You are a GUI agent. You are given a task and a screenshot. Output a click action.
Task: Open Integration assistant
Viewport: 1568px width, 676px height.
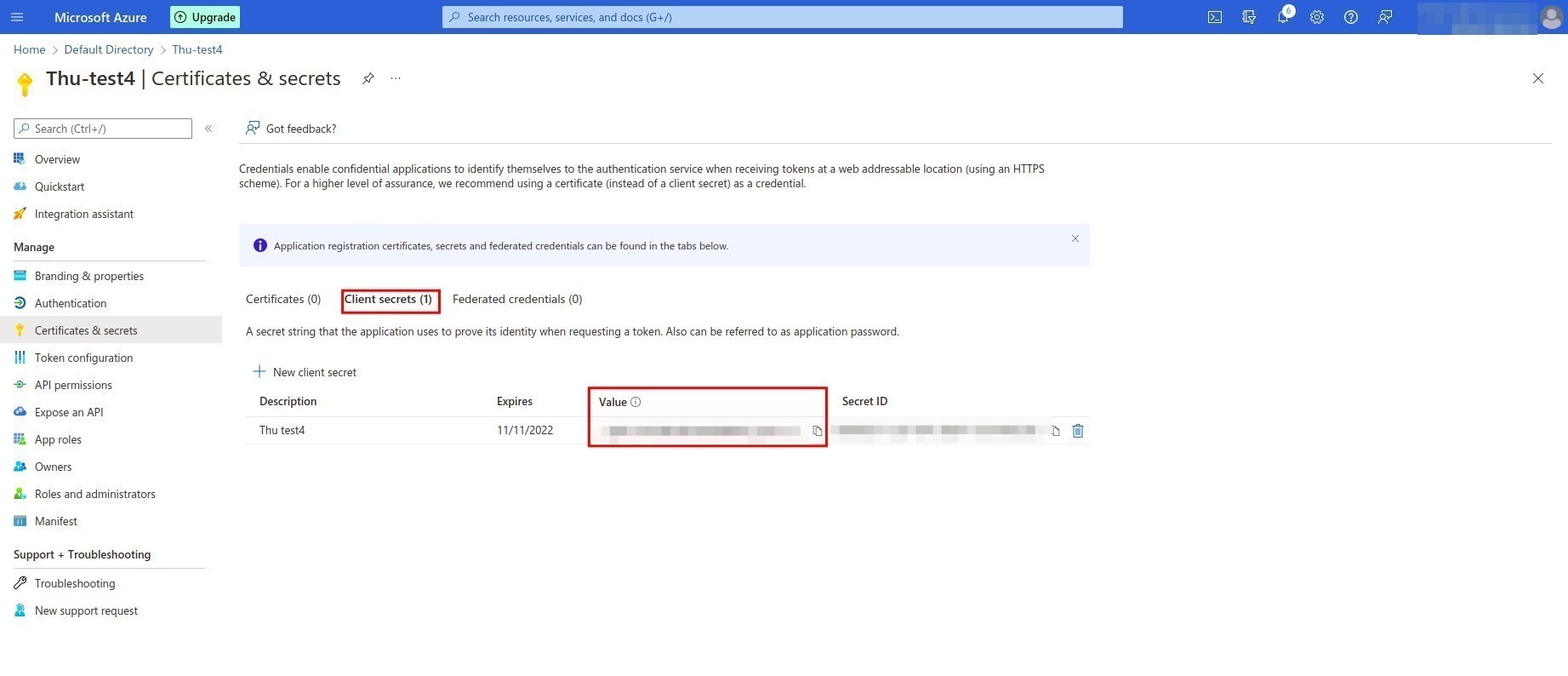click(84, 214)
